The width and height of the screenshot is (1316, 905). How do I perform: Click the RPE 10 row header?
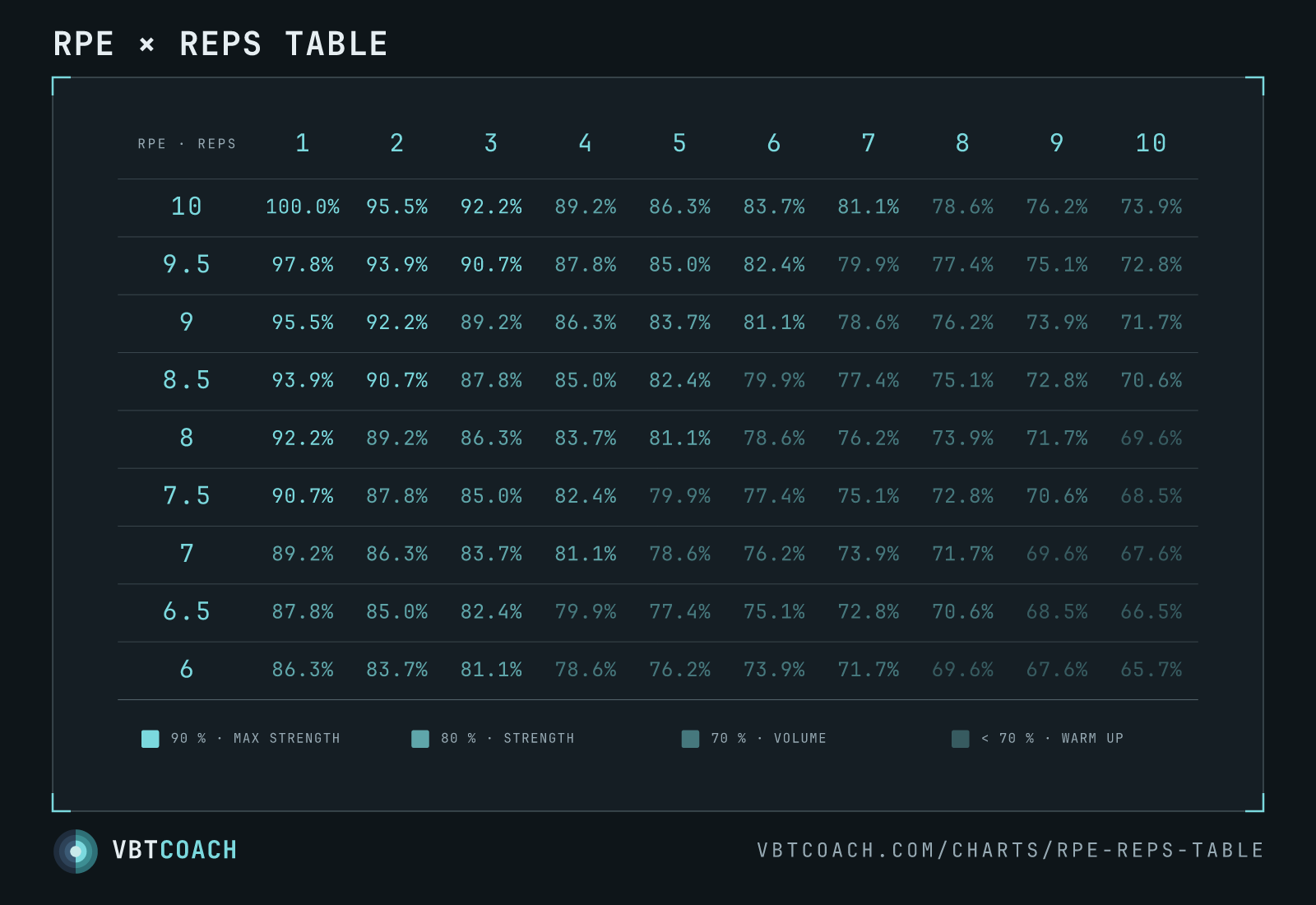[187, 207]
